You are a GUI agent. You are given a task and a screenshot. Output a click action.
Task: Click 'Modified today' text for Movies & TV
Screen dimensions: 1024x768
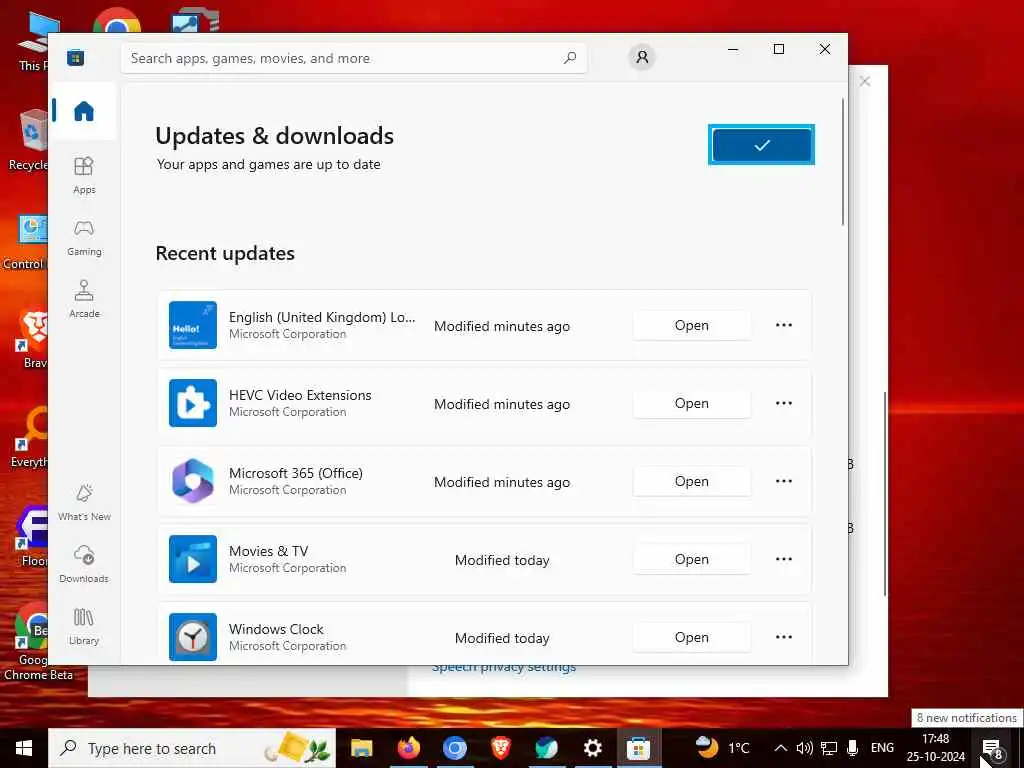(502, 560)
